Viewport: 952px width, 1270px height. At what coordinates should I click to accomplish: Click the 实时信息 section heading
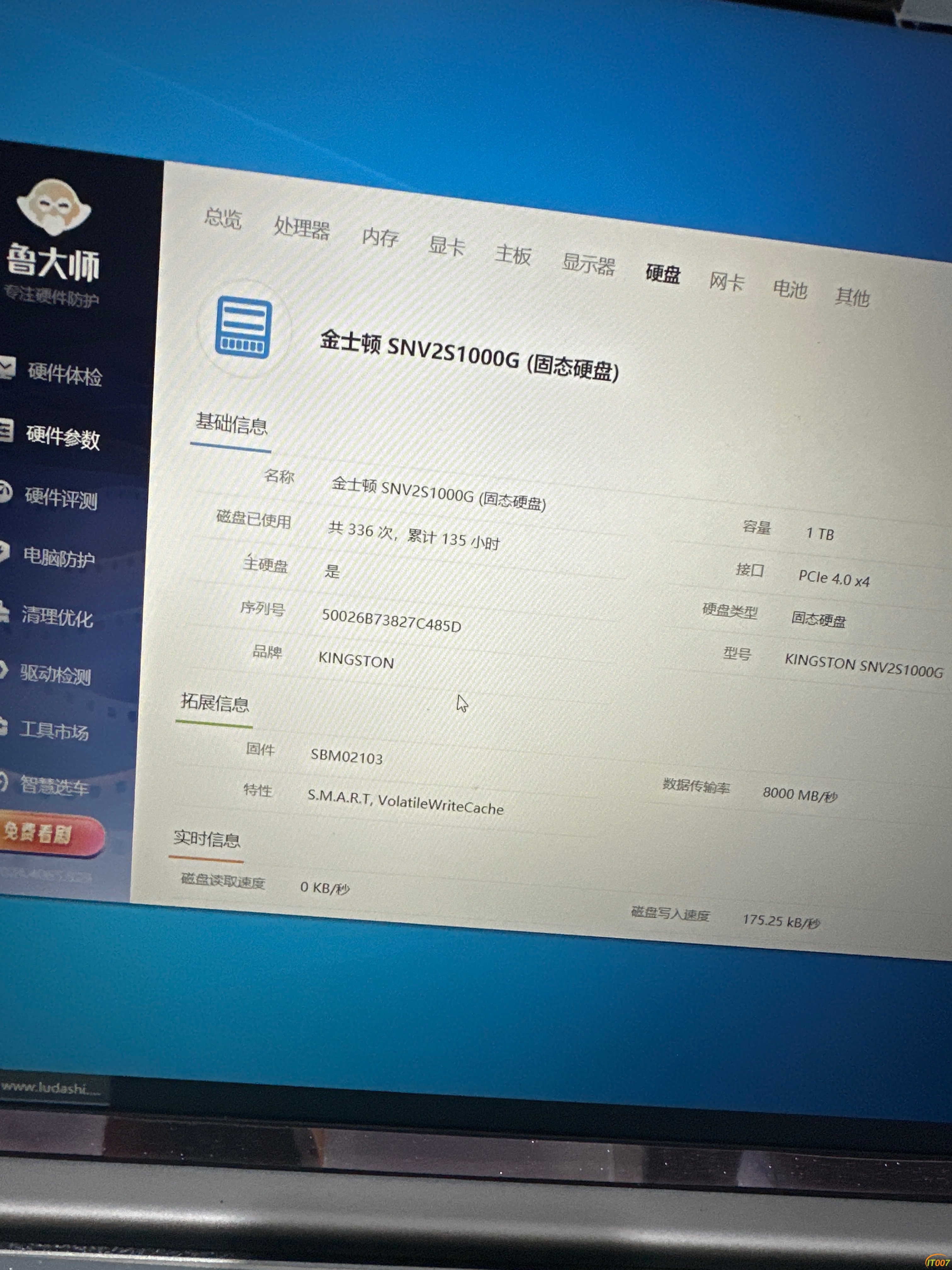pyautogui.click(x=207, y=839)
